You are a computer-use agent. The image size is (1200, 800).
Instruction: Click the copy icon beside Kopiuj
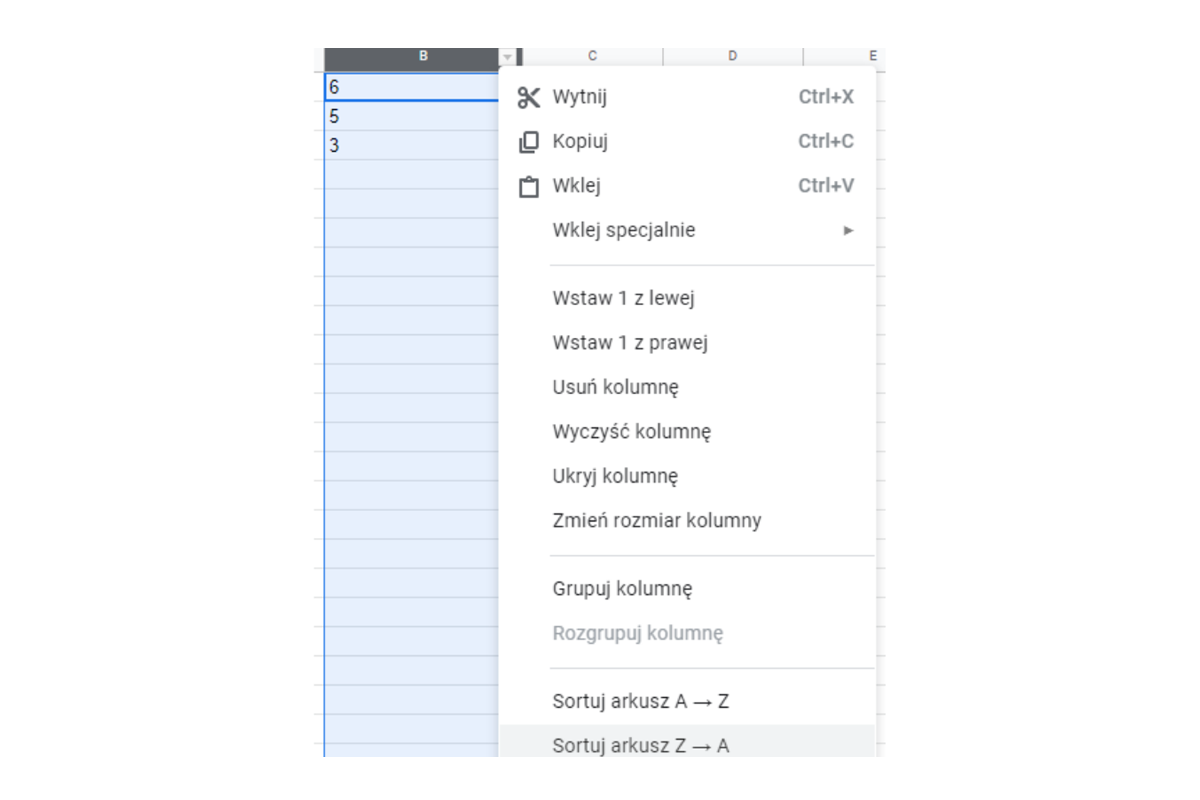pos(528,142)
